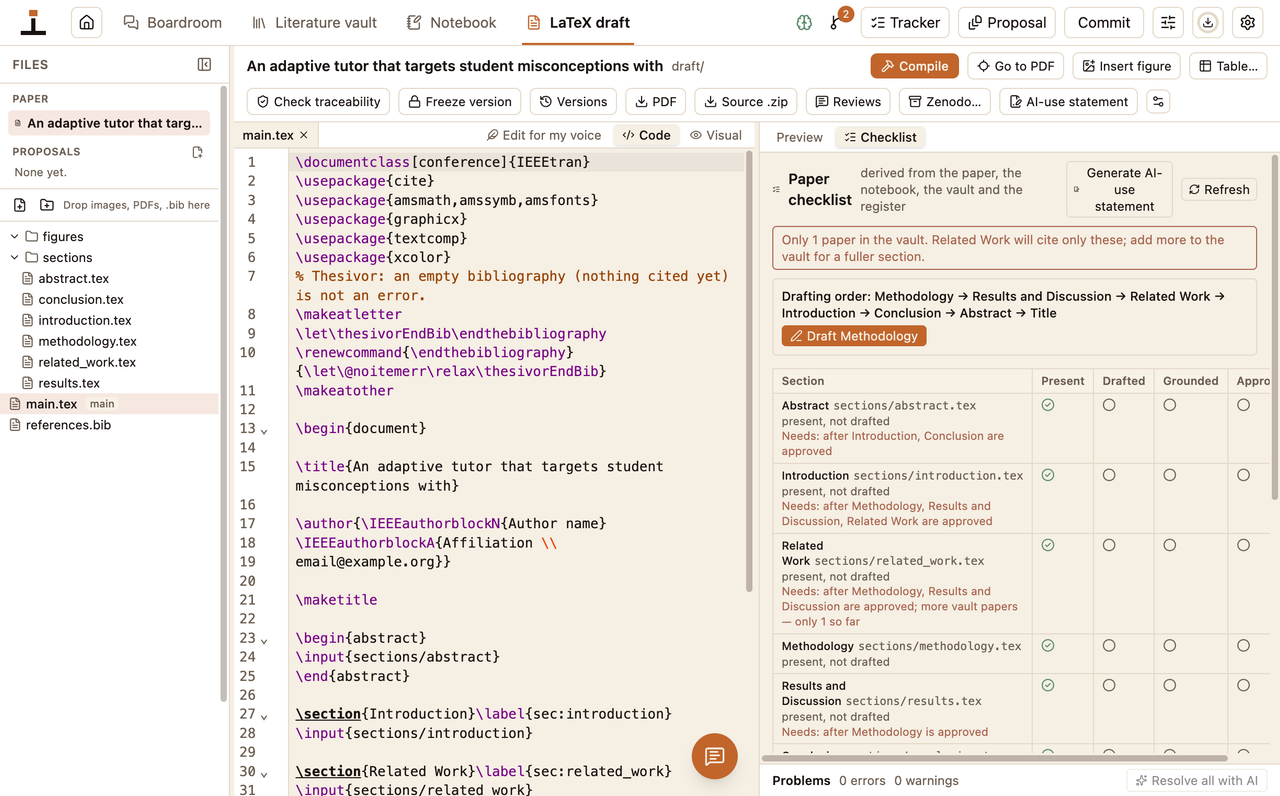Mark Abstract as Drafted
This screenshot has height=796, width=1280.
pyautogui.click(x=1109, y=405)
